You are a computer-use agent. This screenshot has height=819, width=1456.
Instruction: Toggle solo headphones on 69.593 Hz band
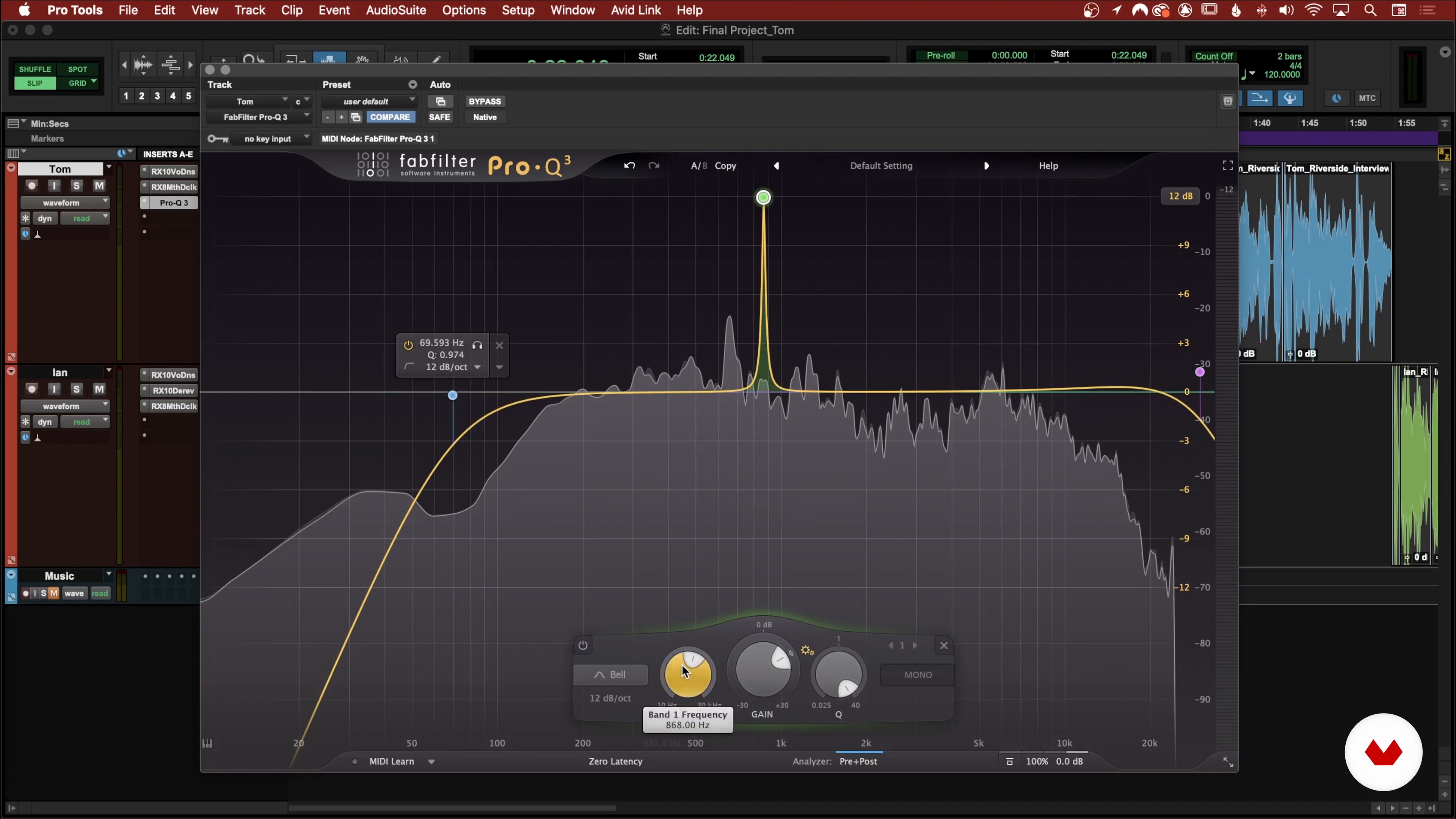pyautogui.click(x=477, y=345)
